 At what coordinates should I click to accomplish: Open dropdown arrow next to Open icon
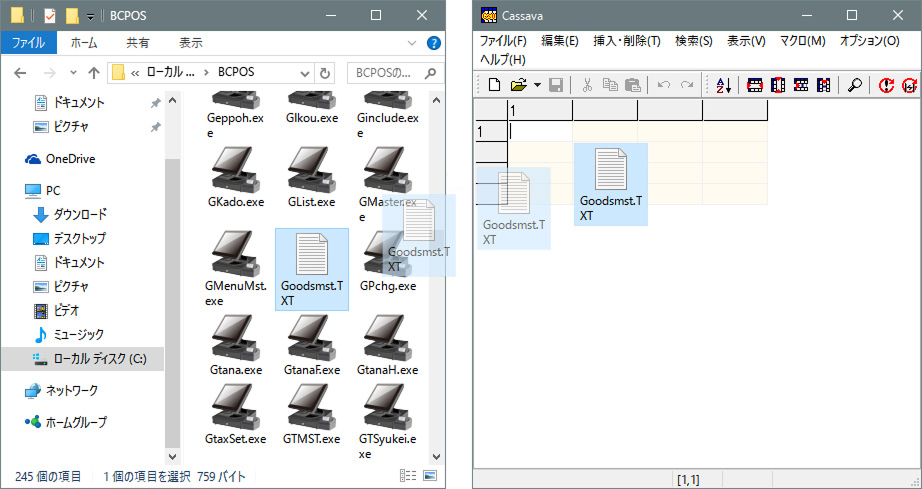coord(537,85)
